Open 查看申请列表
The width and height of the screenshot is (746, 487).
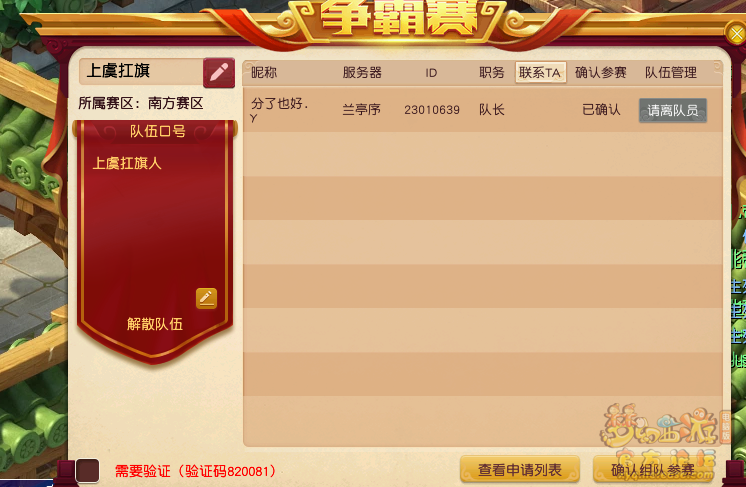pyautogui.click(x=520, y=470)
